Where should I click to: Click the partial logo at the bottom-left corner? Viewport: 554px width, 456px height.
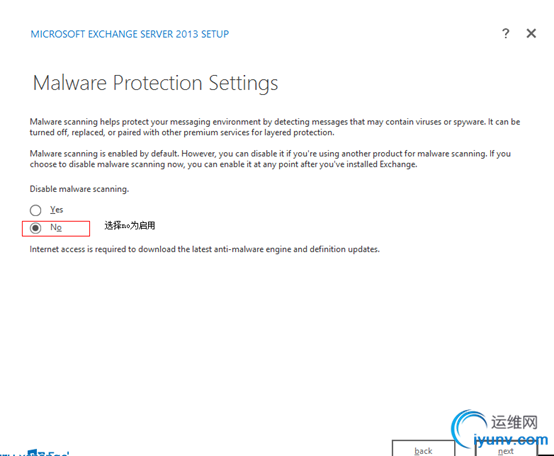pos(35,452)
